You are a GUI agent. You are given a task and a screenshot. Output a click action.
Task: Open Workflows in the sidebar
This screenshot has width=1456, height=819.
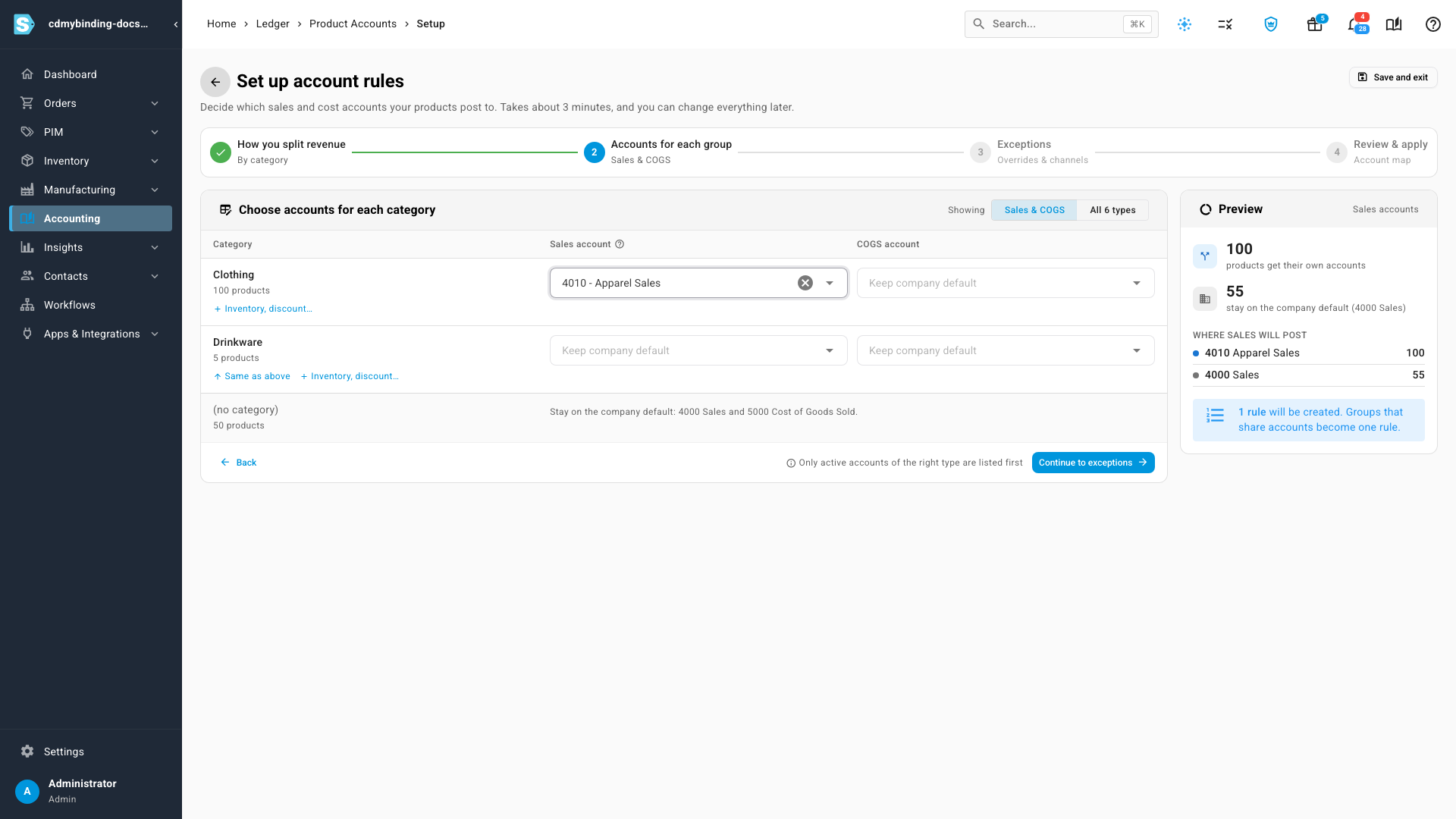[x=91, y=305]
